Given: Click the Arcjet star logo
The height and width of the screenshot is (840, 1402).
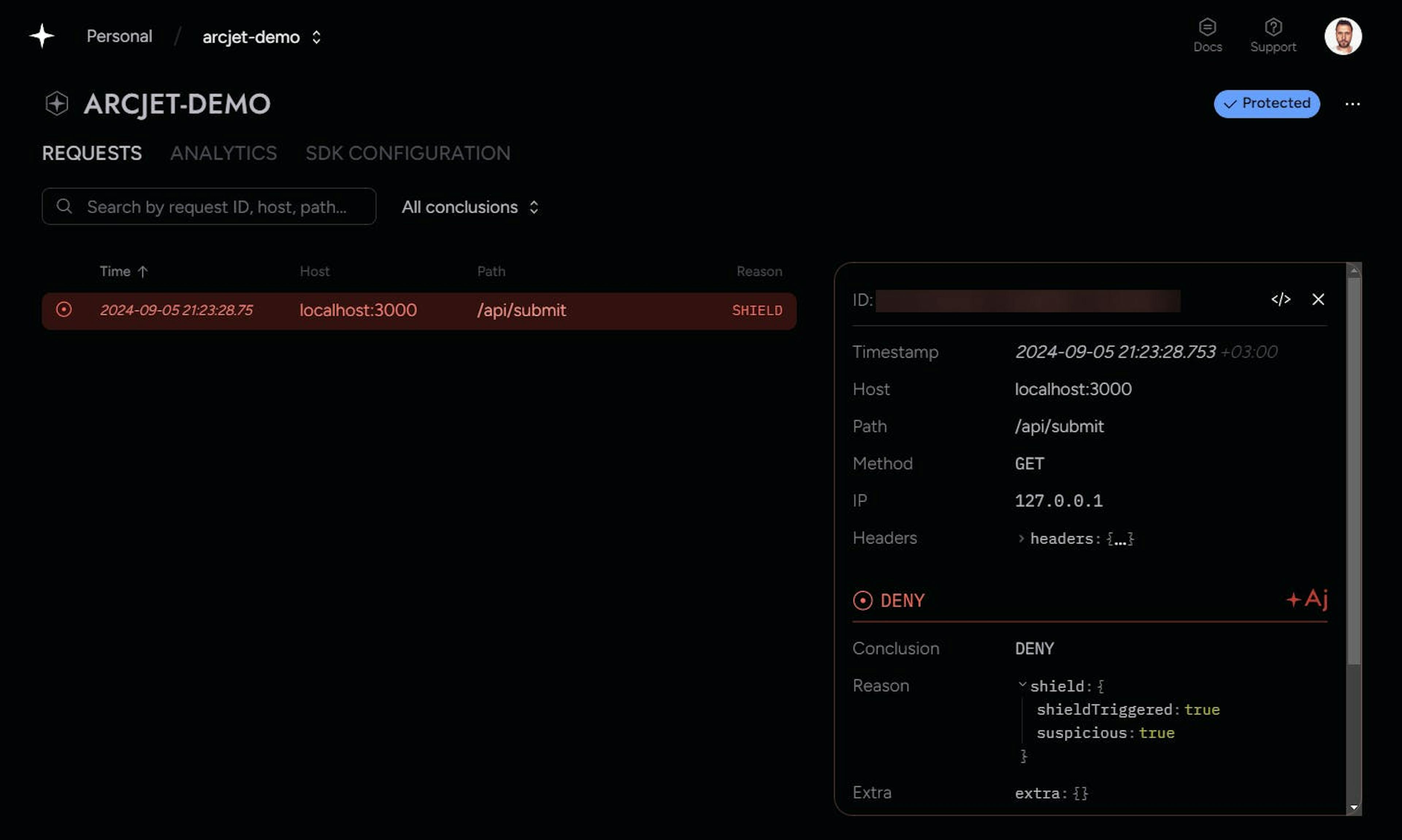Looking at the screenshot, I should tap(42, 36).
